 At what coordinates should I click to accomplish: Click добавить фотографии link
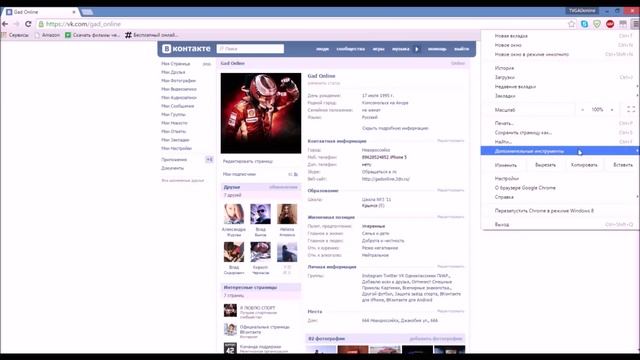click(x=436, y=338)
